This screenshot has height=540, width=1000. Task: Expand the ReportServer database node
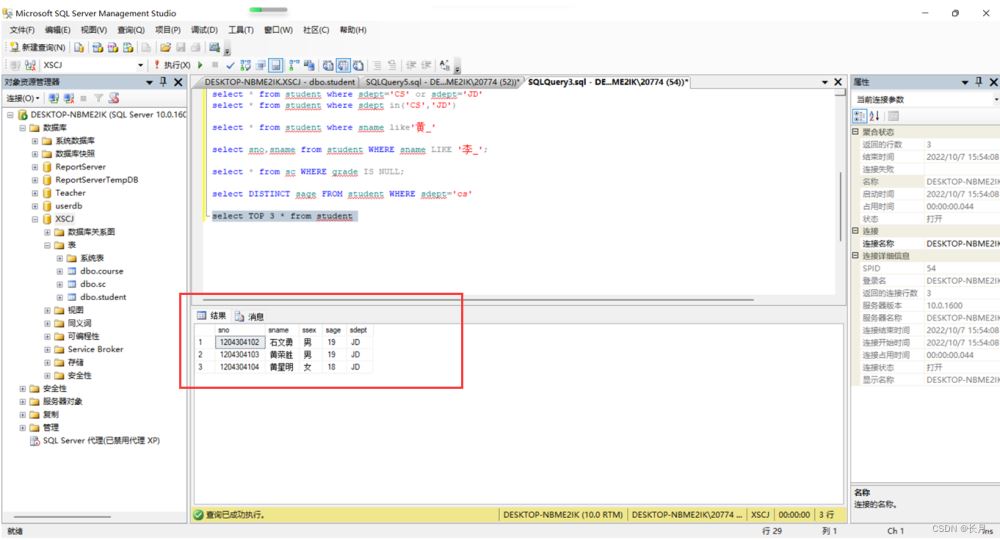35,167
